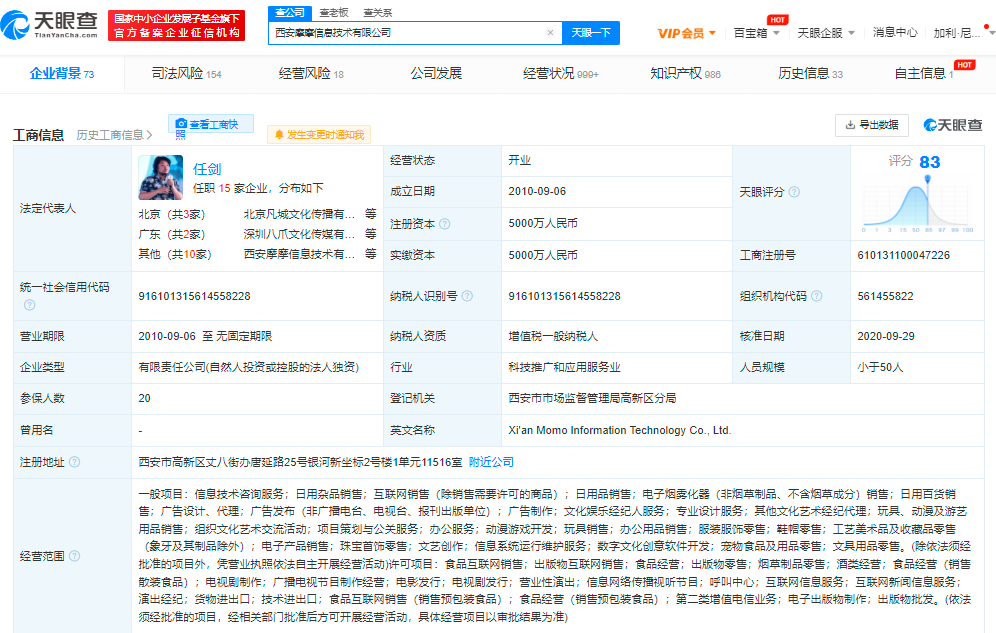Image resolution: width=996 pixels, height=633 pixels.
Task: Click the help icon next to 注册地址
Action: click(74, 462)
